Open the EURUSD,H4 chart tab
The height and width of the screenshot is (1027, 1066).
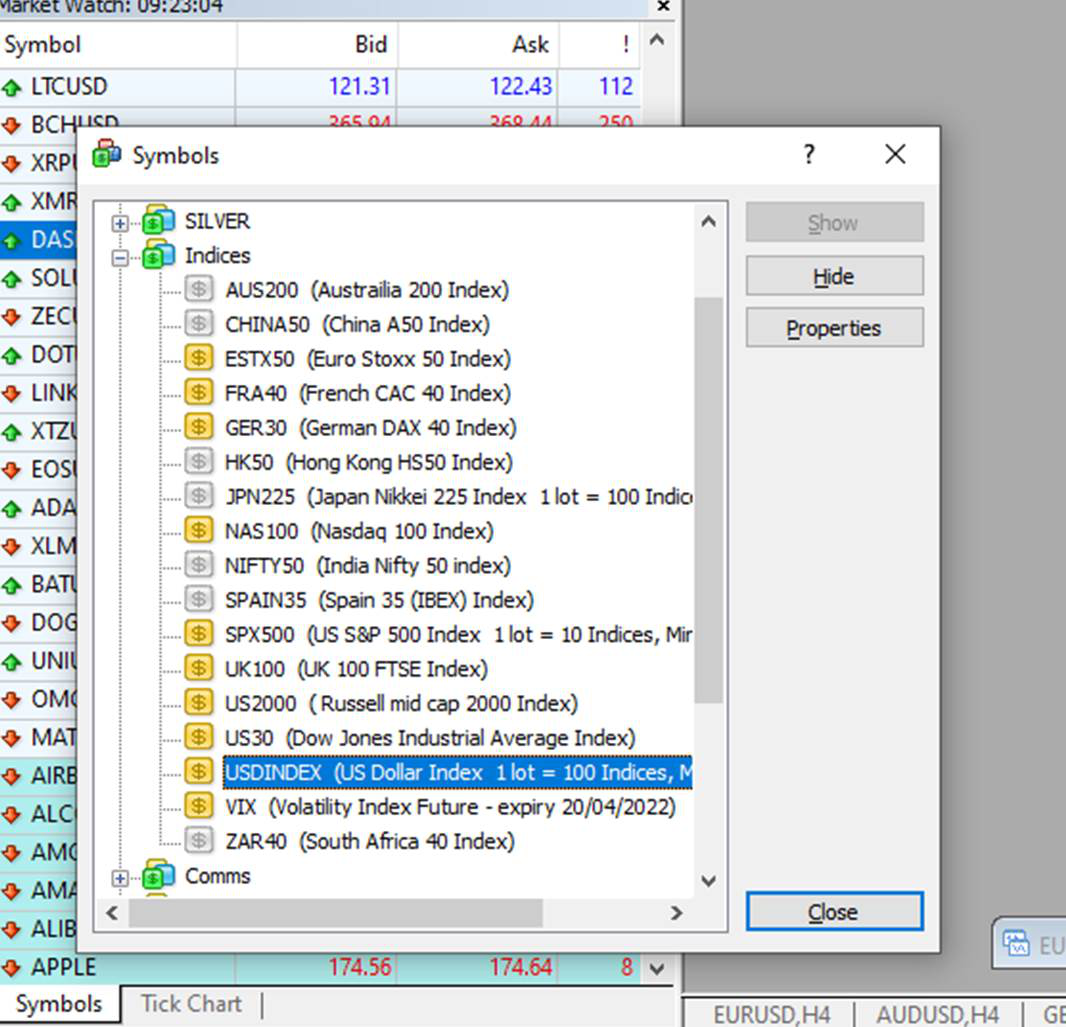pyautogui.click(x=772, y=1014)
